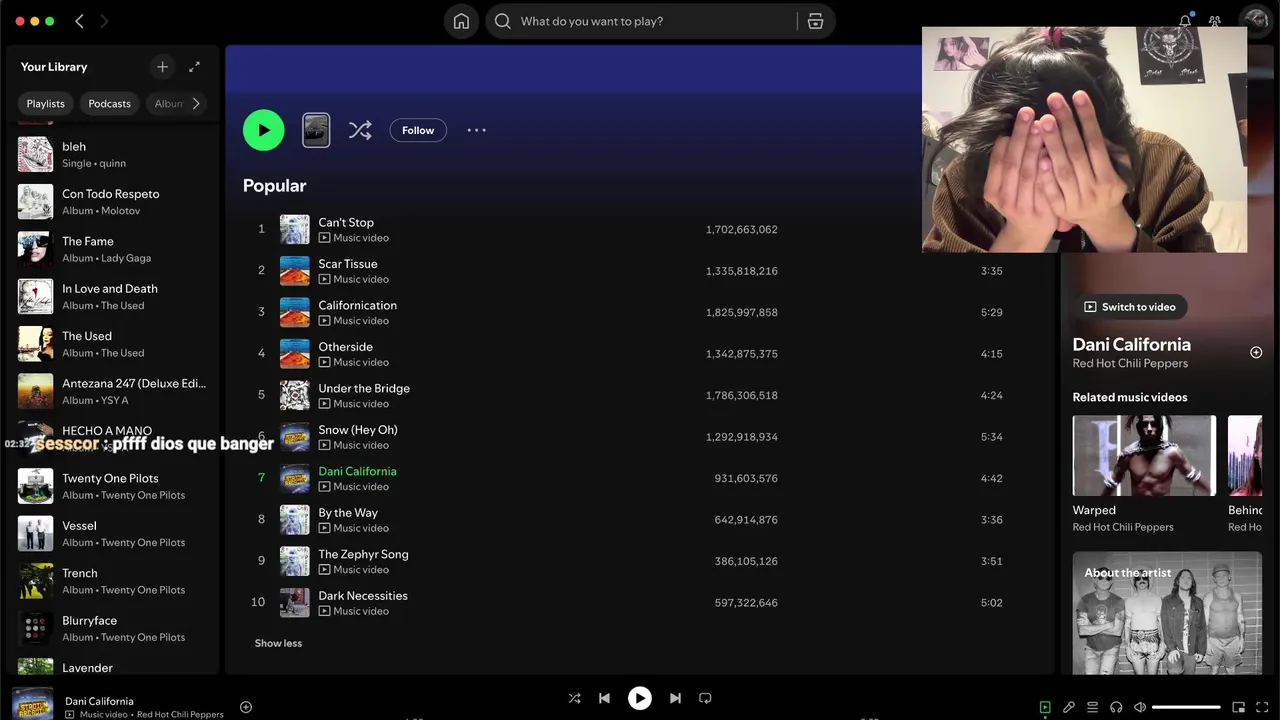
Task: Go to Spotify Home icon
Action: [461, 21]
